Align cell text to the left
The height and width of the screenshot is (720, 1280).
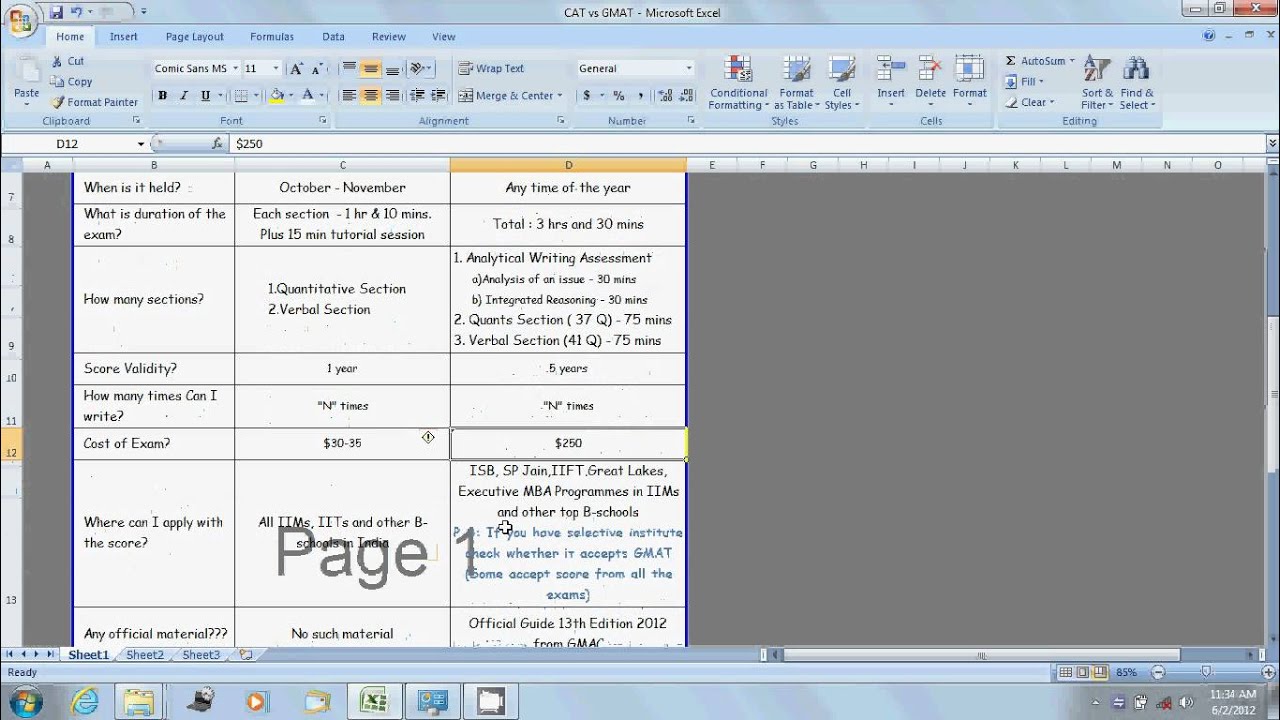click(x=349, y=96)
